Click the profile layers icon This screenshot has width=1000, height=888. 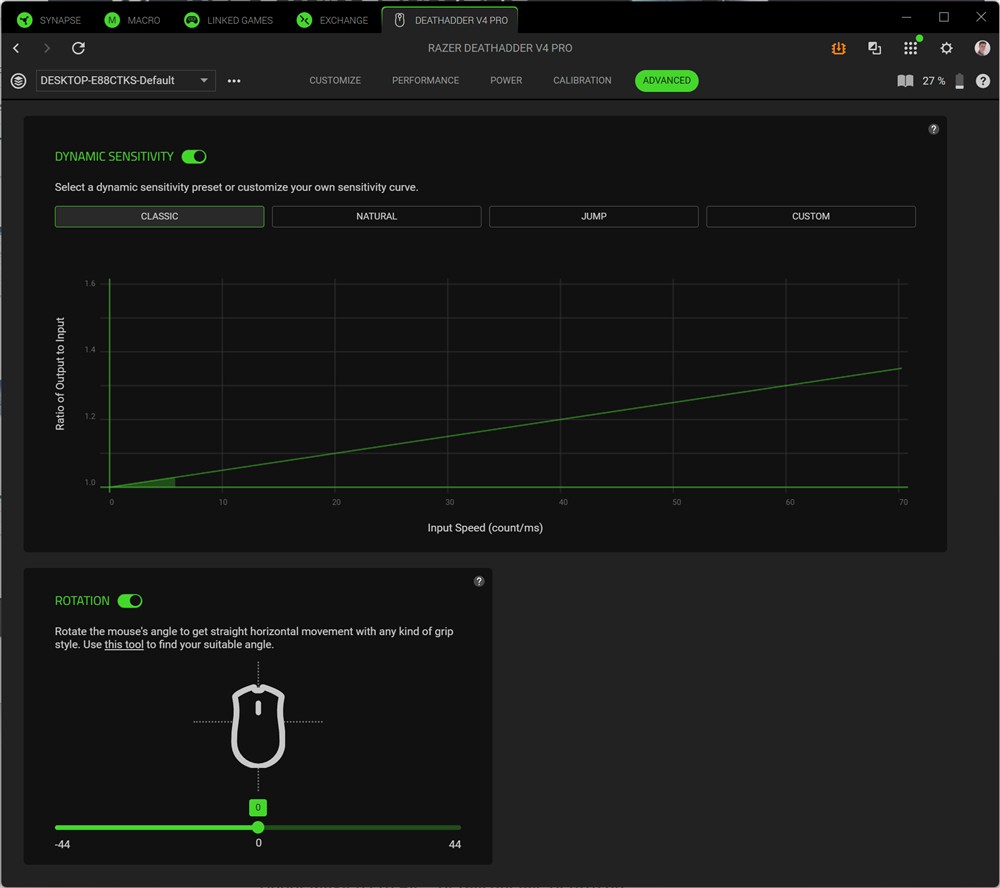(18, 81)
